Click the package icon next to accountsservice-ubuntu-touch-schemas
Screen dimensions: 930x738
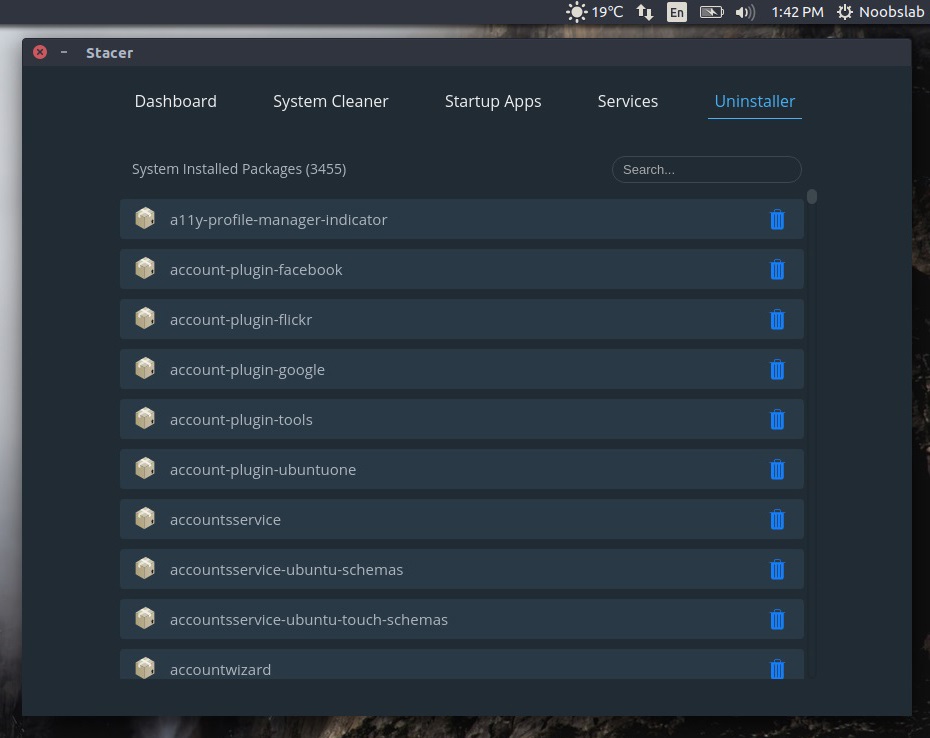145,618
